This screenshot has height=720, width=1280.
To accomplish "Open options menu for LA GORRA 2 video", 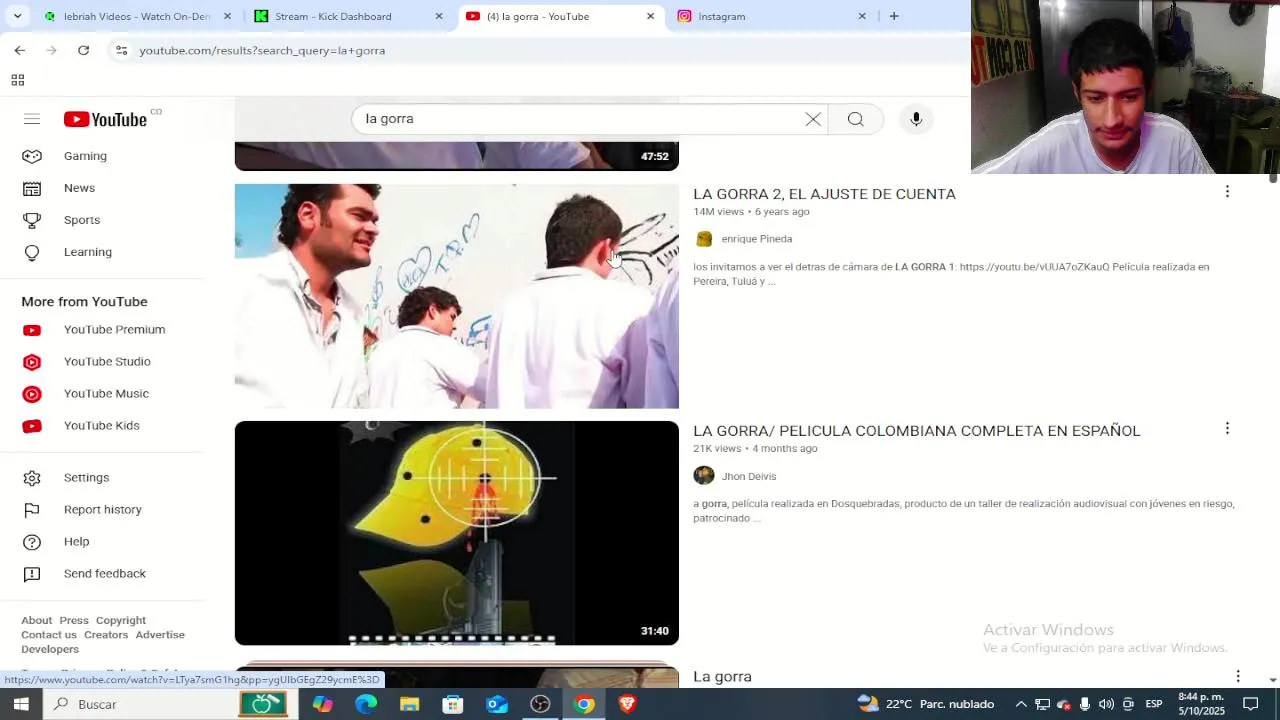I will [x=1227, y=191].
